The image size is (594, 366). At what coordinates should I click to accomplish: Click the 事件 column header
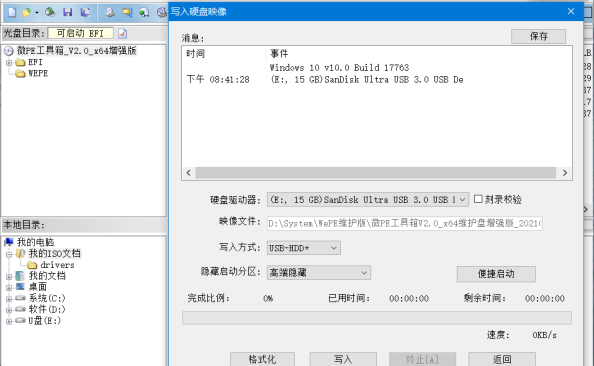(x=279, y=54)
